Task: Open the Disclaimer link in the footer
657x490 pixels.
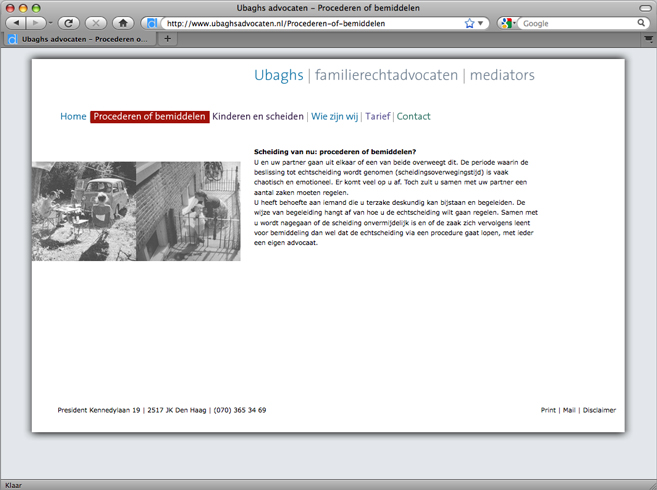Action: (x=599, y=410)
